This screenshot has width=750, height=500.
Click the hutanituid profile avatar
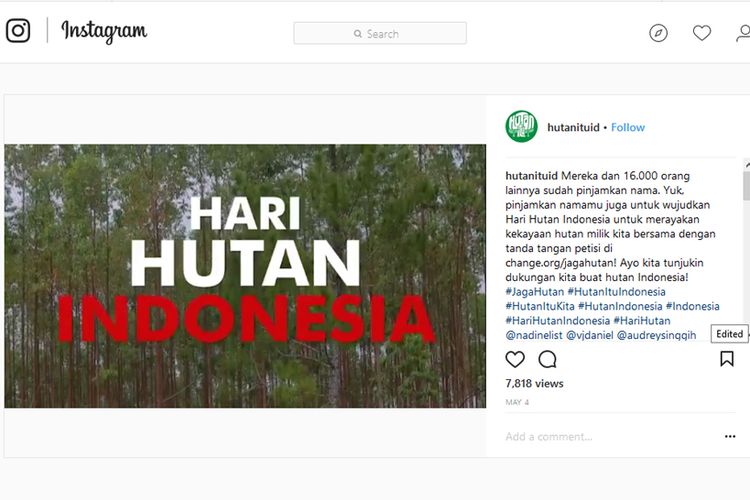tap(521, 127)
